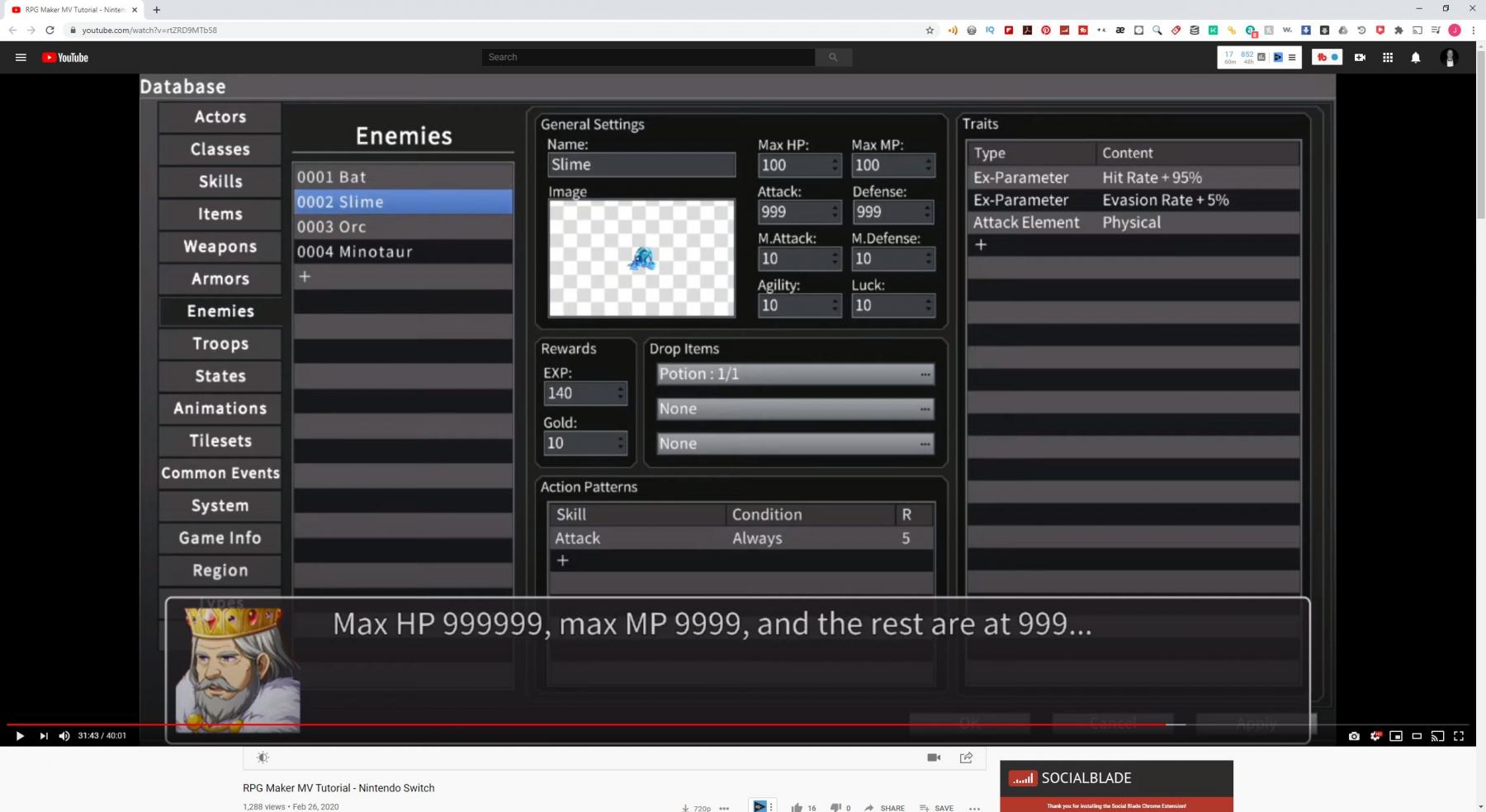This screenshot has height=812, width=1486.
Task: Close the RPG Maker MV Tutorial tab
Action: coord(135,10)
